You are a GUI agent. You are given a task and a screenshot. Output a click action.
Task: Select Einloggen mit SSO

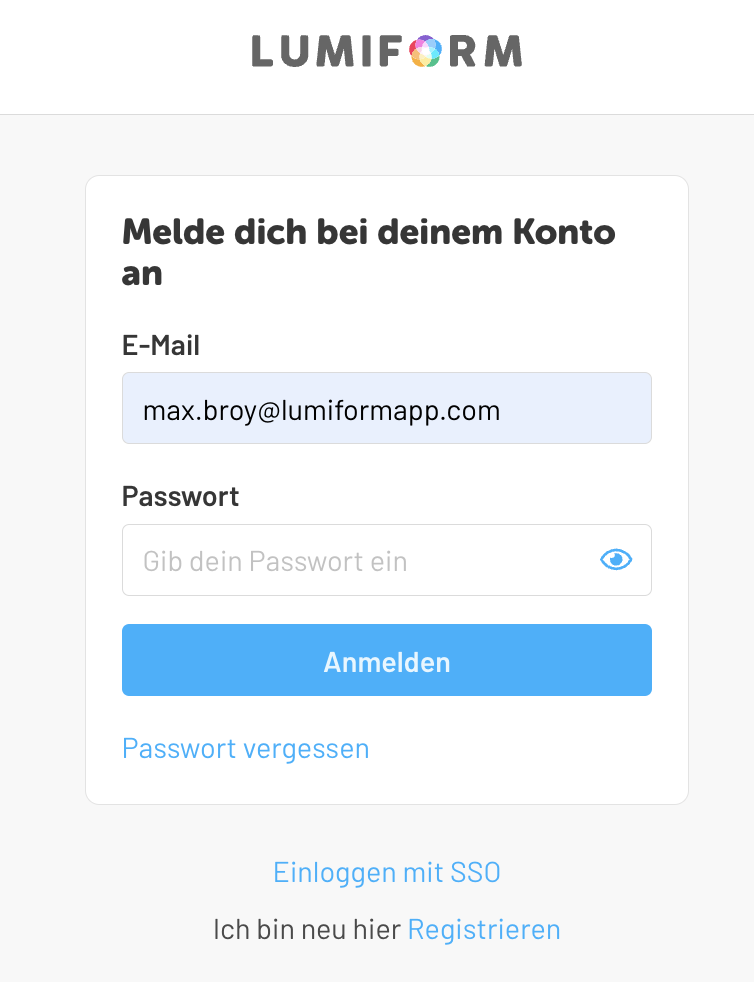point(387,872)
